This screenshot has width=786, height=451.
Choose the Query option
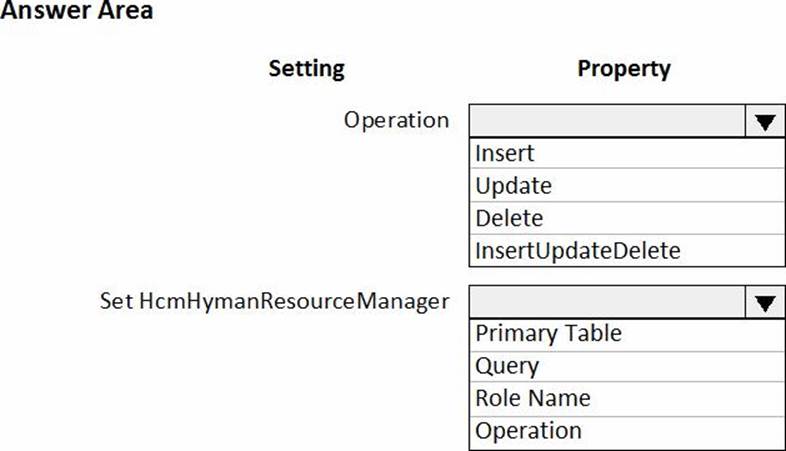pos(507,366)
